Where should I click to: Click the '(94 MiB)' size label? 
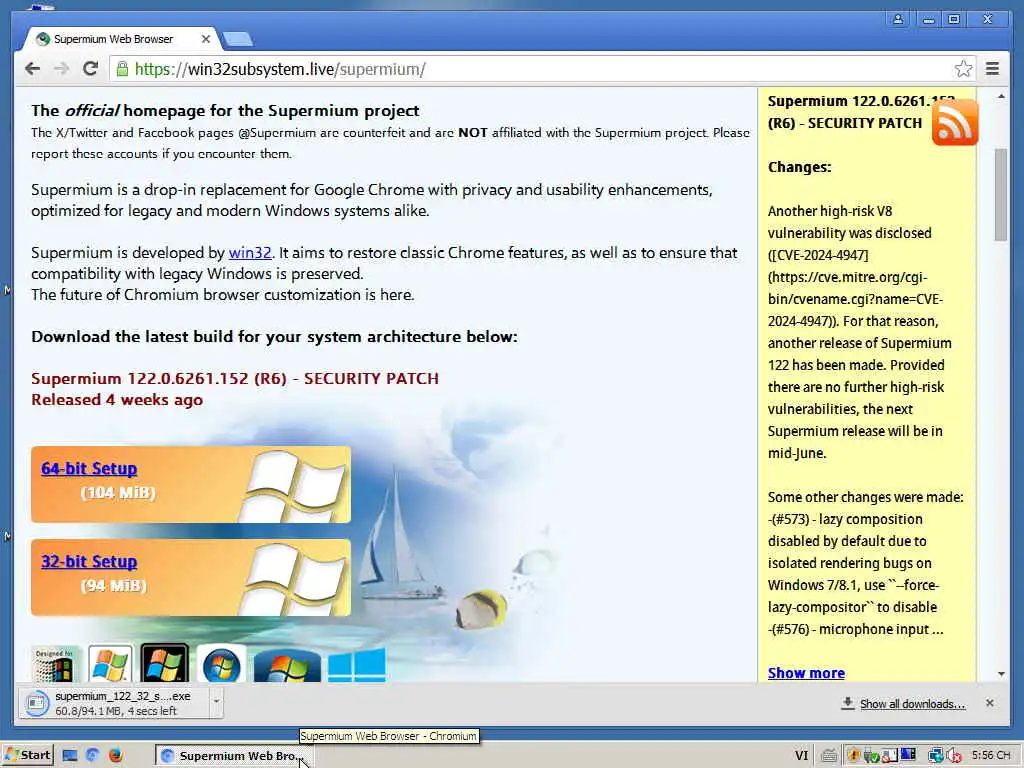point(114,586)
